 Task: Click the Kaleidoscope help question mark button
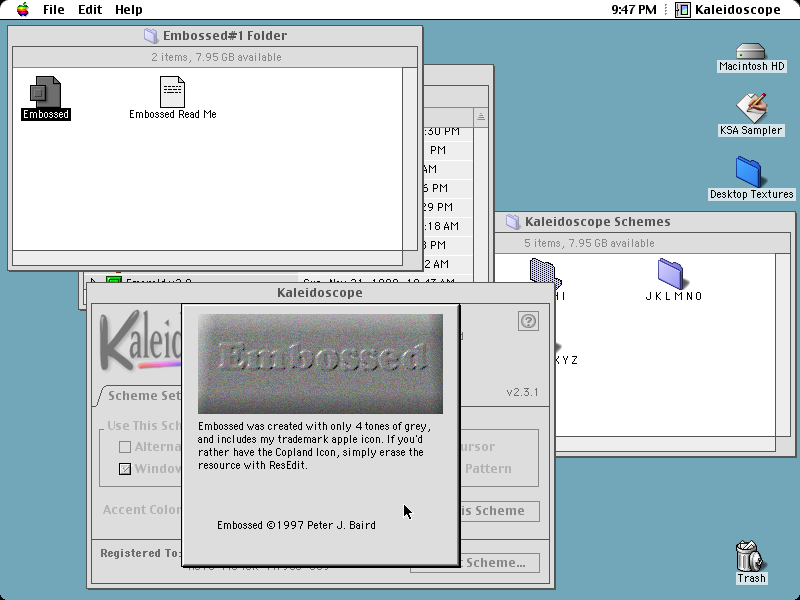[x=528, y=321]
